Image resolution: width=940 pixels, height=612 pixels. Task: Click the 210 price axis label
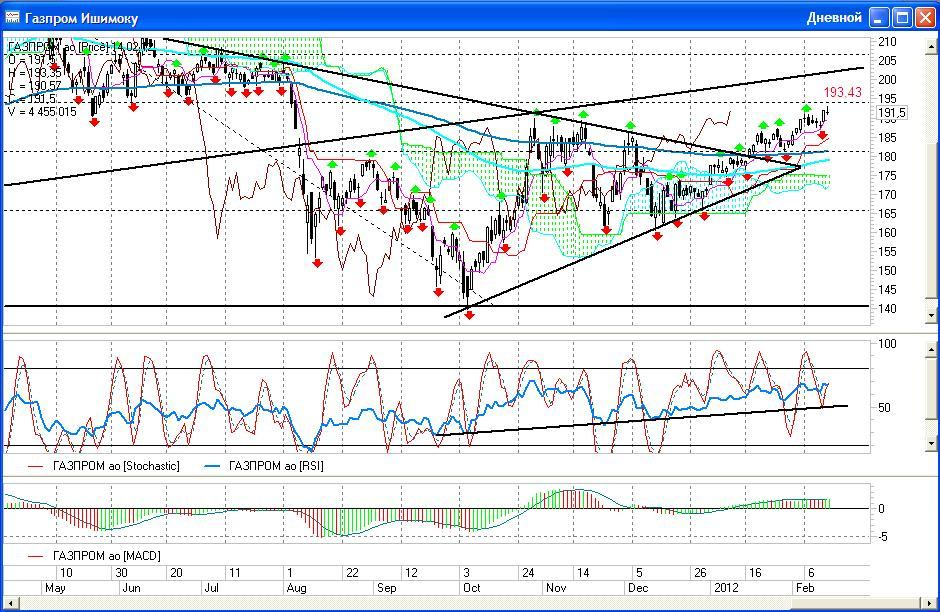point(887,42)
